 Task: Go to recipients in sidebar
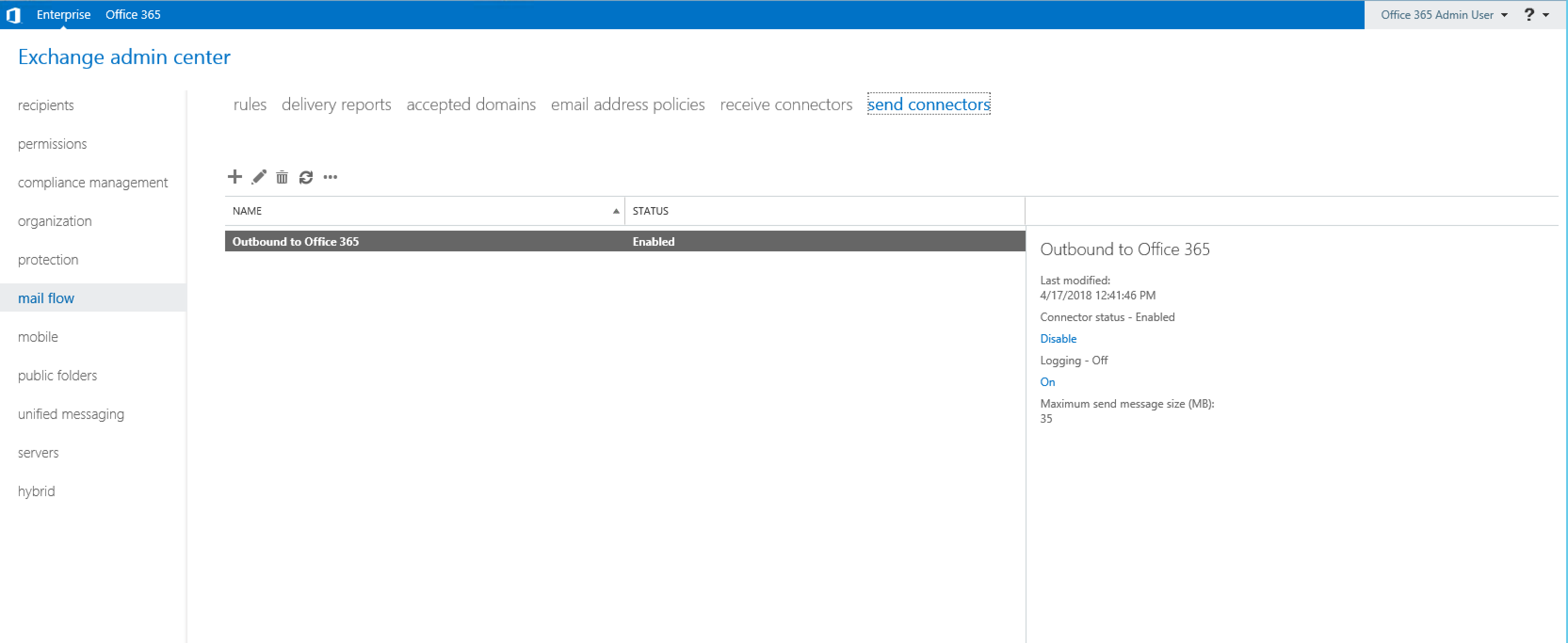click(x=46, y=105)
